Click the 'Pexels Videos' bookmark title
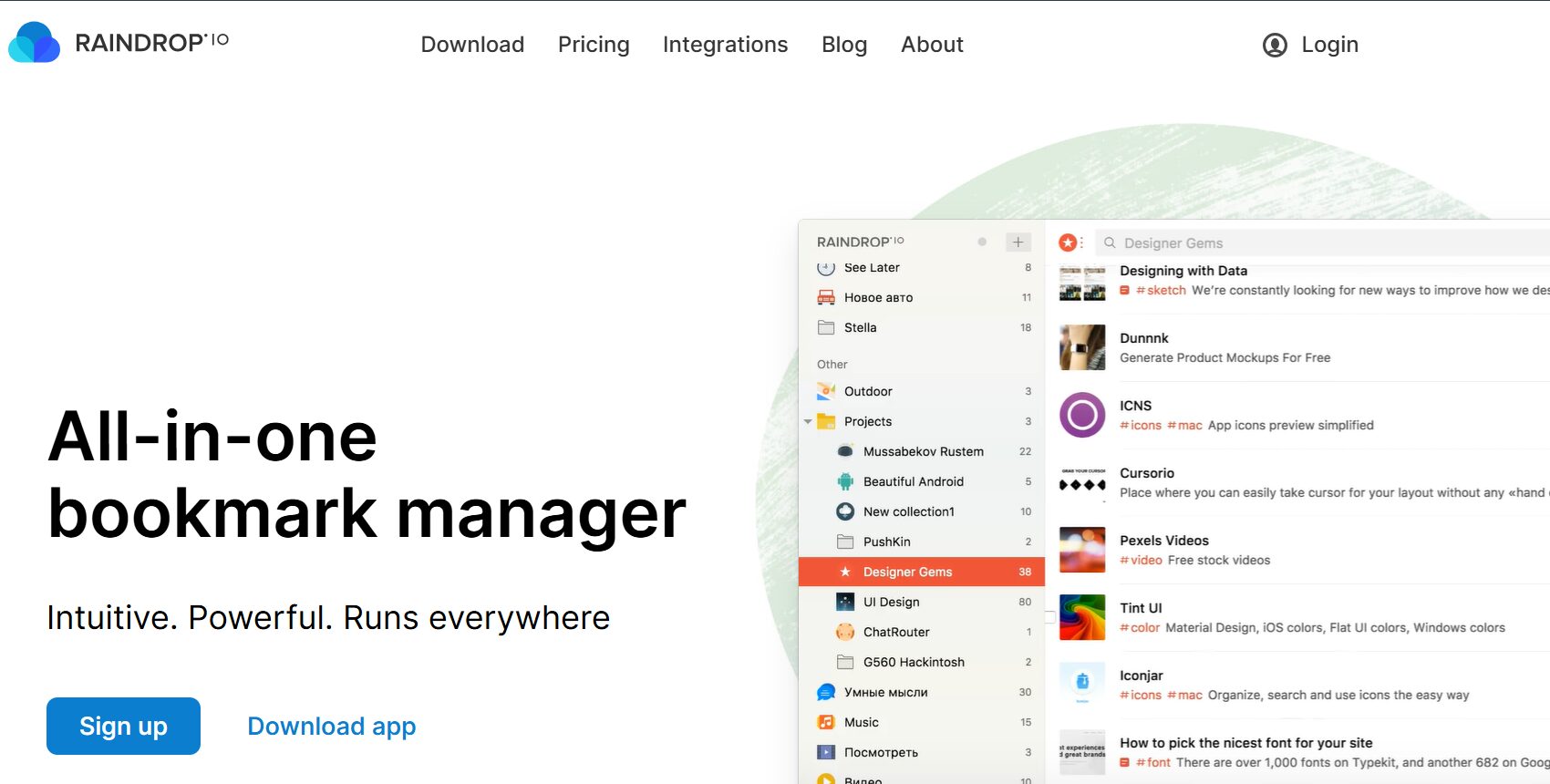Viewport: 1550px width, 784px height. pos(1164,540)
